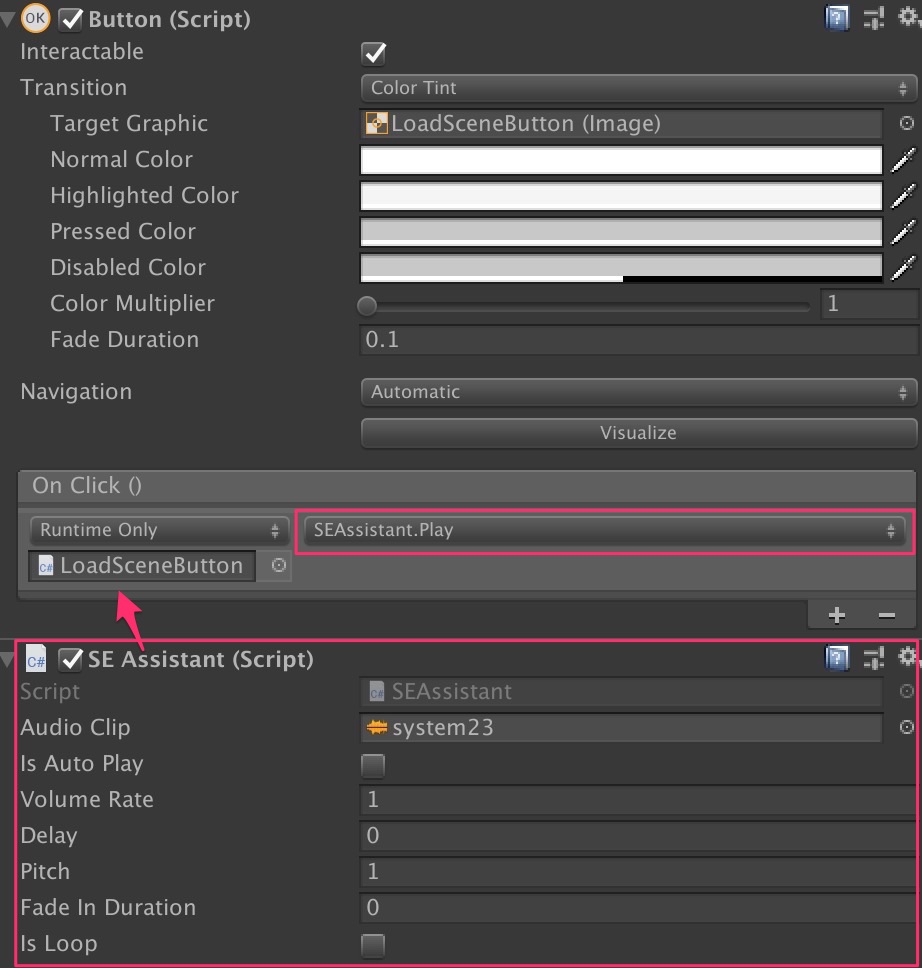This screenshot has height=968, width=922.
Task: Select the LoadSceneButton object field in On Click
Action: [142, 565]
